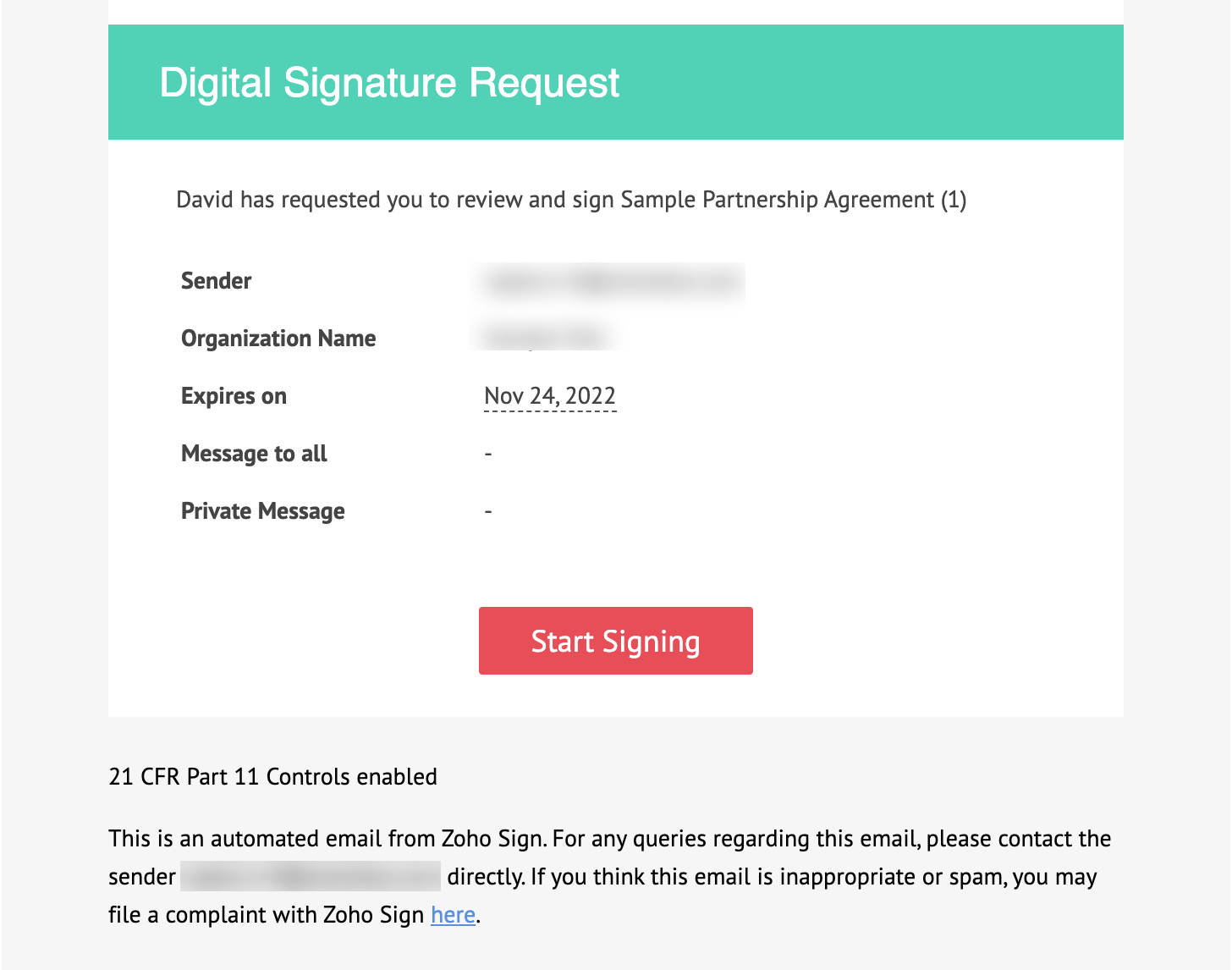
Task: Click the Start Signing button
Action: [615, 641]
